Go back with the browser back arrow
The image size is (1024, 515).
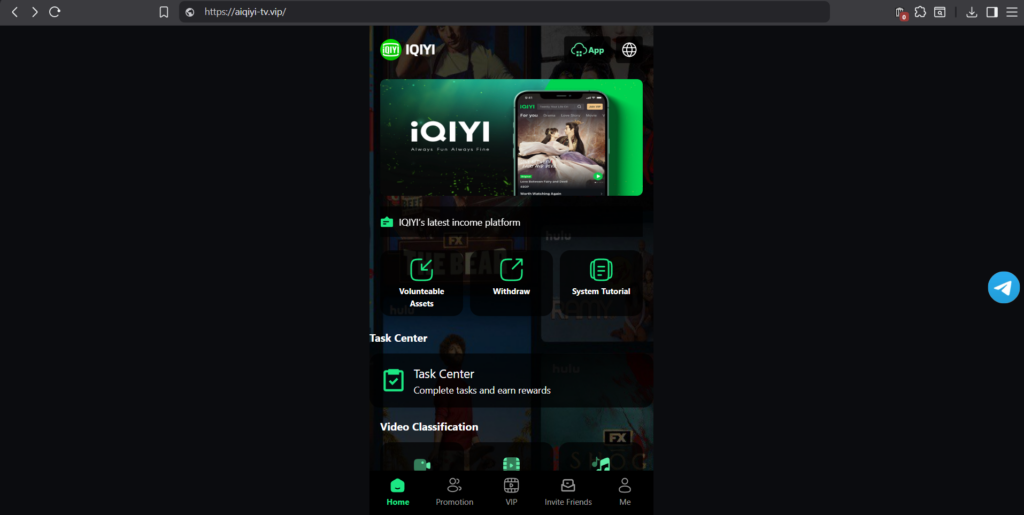tap(14, 12)
